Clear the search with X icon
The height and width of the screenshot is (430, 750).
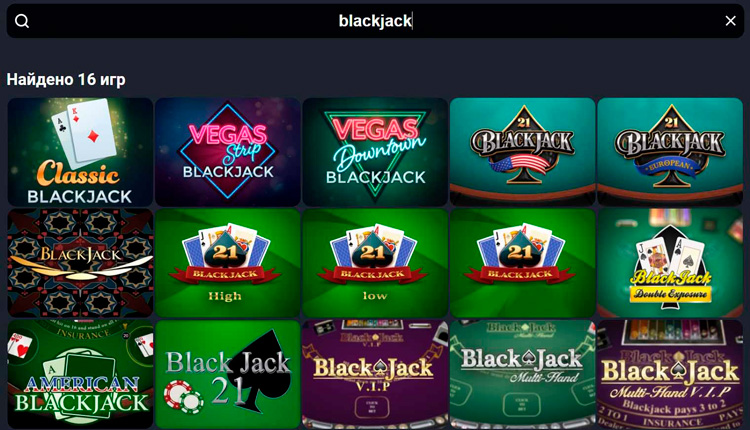pos(730,21)
